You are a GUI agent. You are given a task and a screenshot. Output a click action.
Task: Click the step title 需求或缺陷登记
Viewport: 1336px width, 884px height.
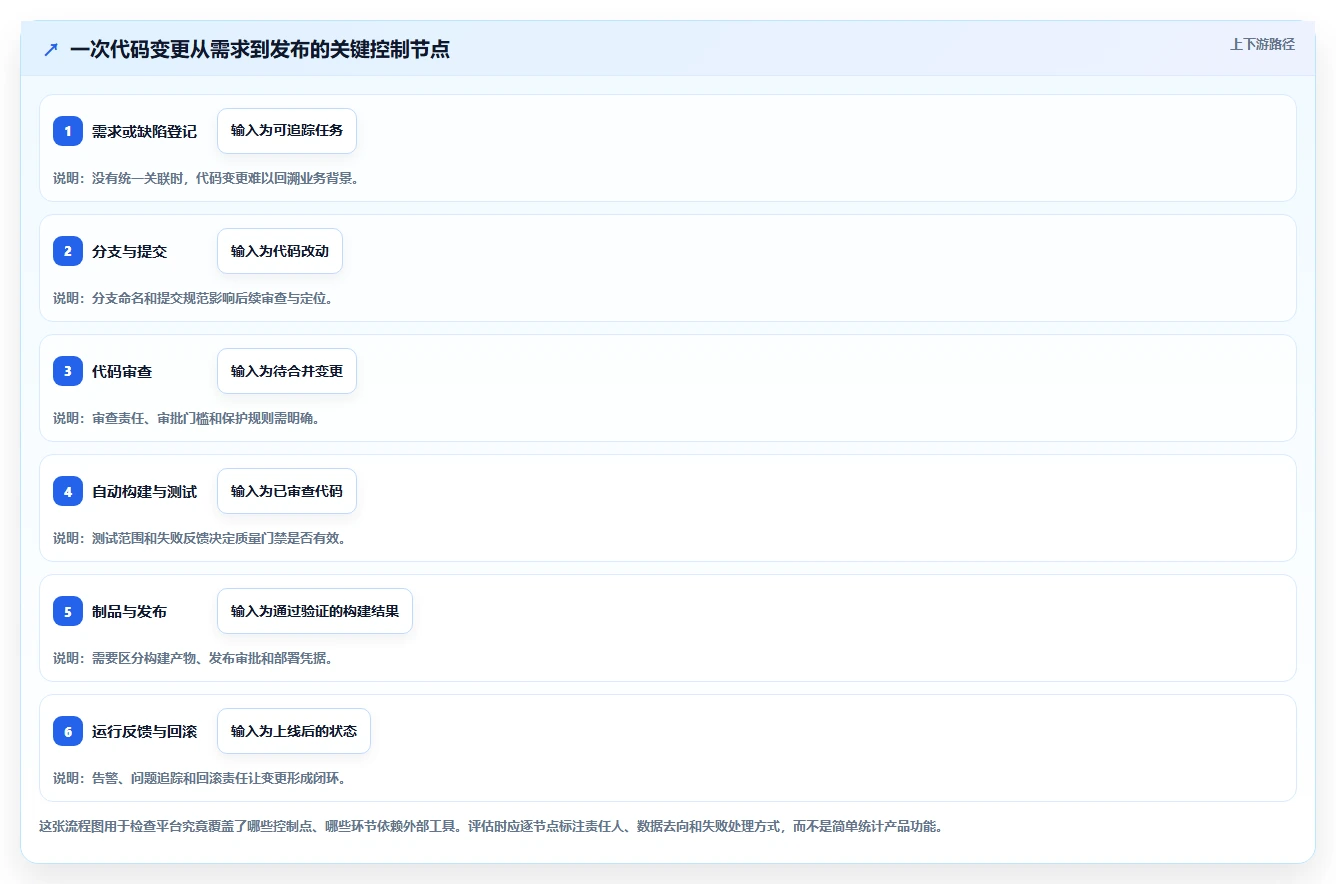(144, 131)
